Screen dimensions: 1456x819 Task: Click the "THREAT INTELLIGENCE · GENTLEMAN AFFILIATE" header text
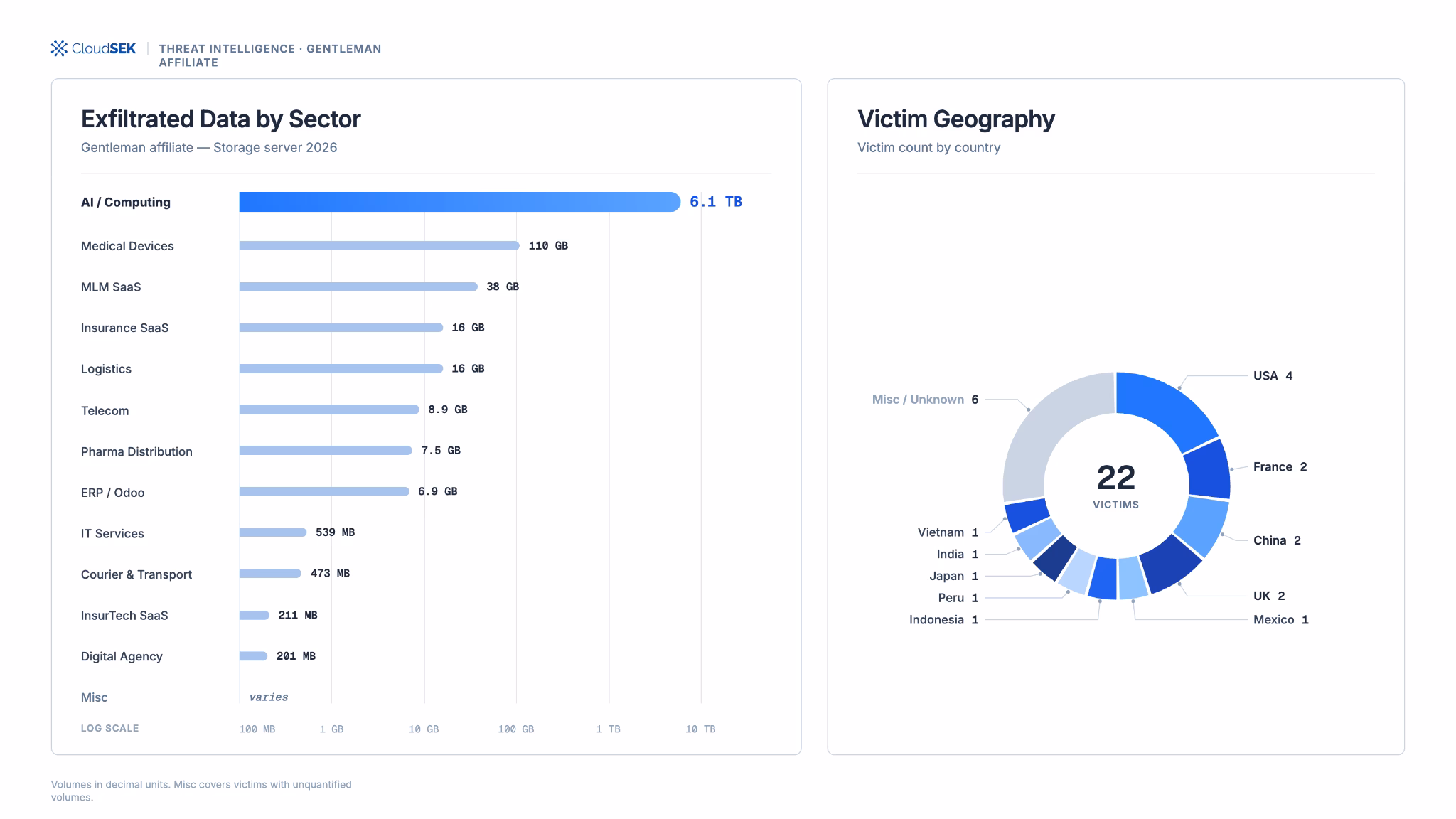pyautogui.click(x=270, y=55)
